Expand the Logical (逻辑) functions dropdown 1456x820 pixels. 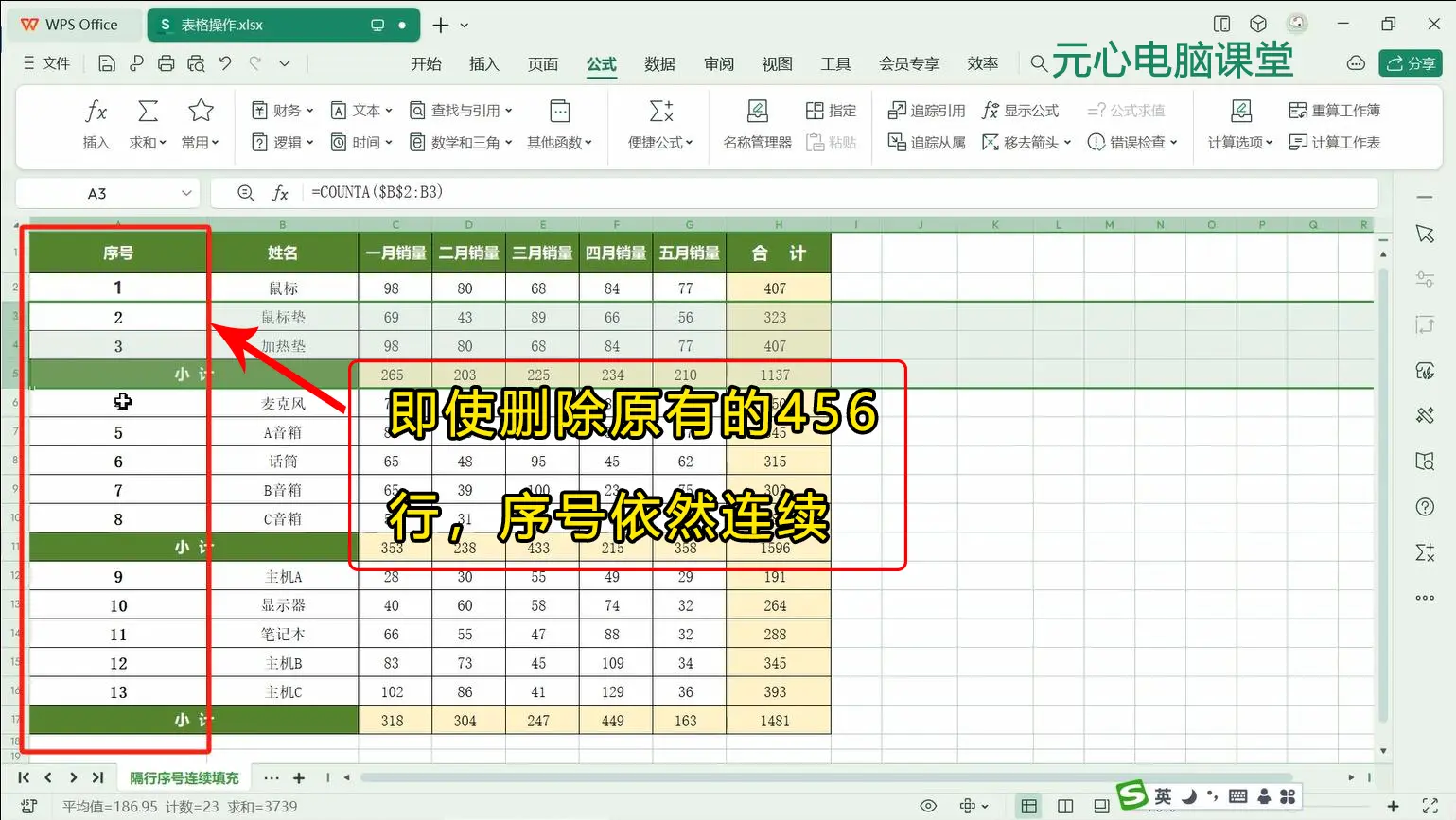pyautogui.click(x=282, y=142)
